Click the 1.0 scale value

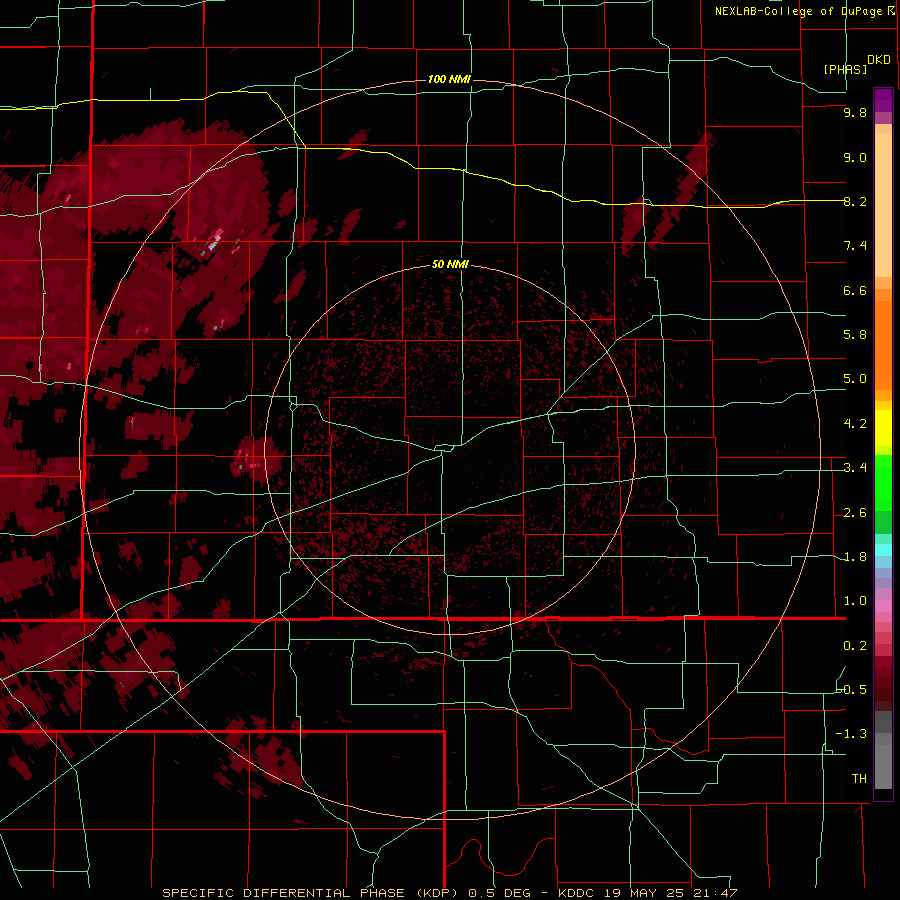(855, 601)
